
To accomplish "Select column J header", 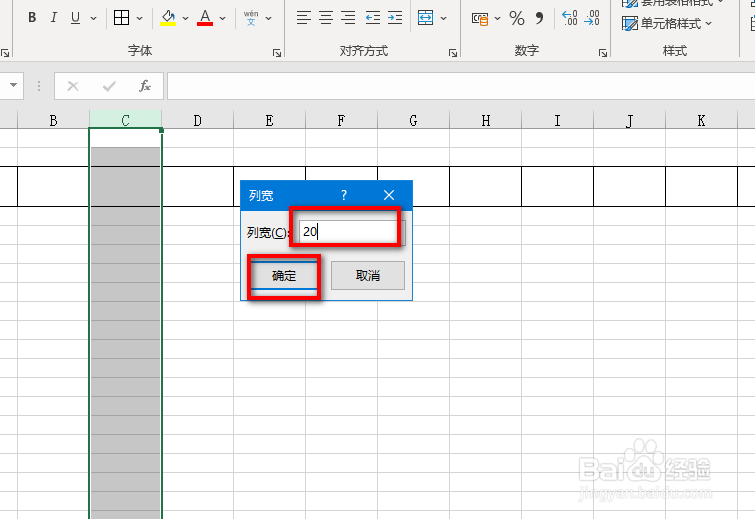I will 629,120.
